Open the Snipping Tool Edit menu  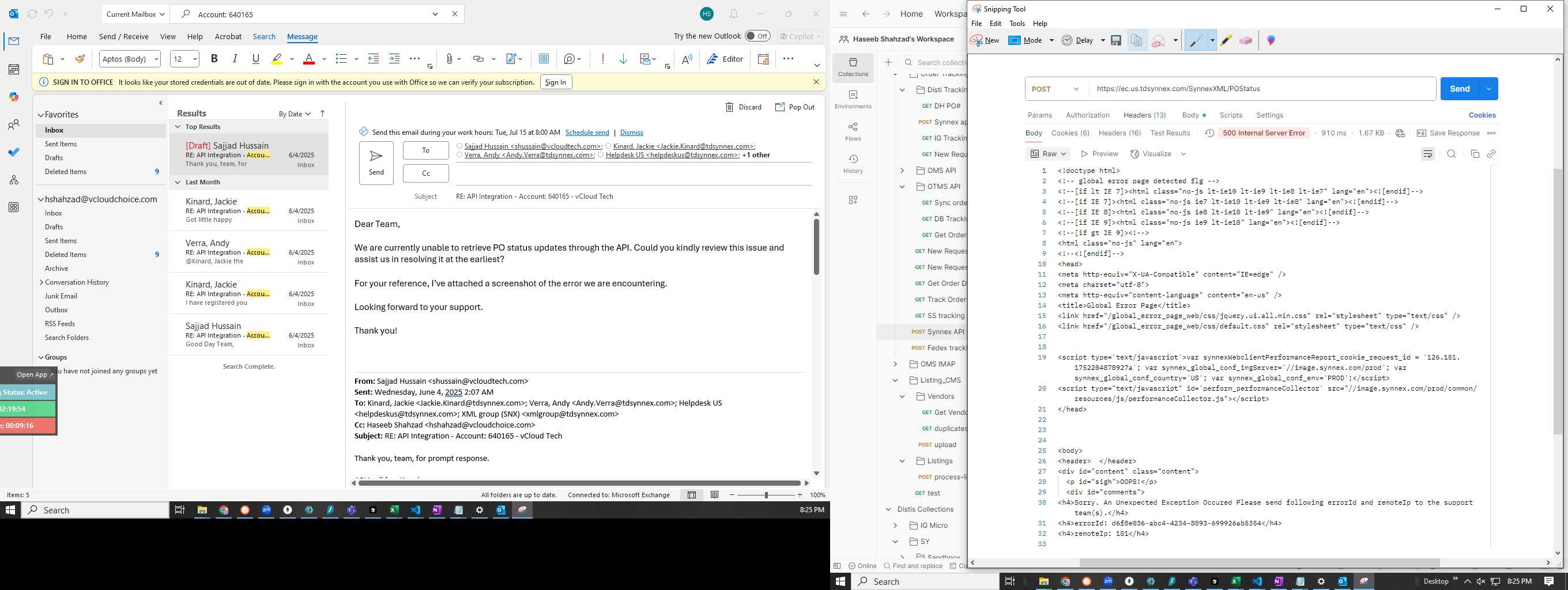[x=995, y=24]
